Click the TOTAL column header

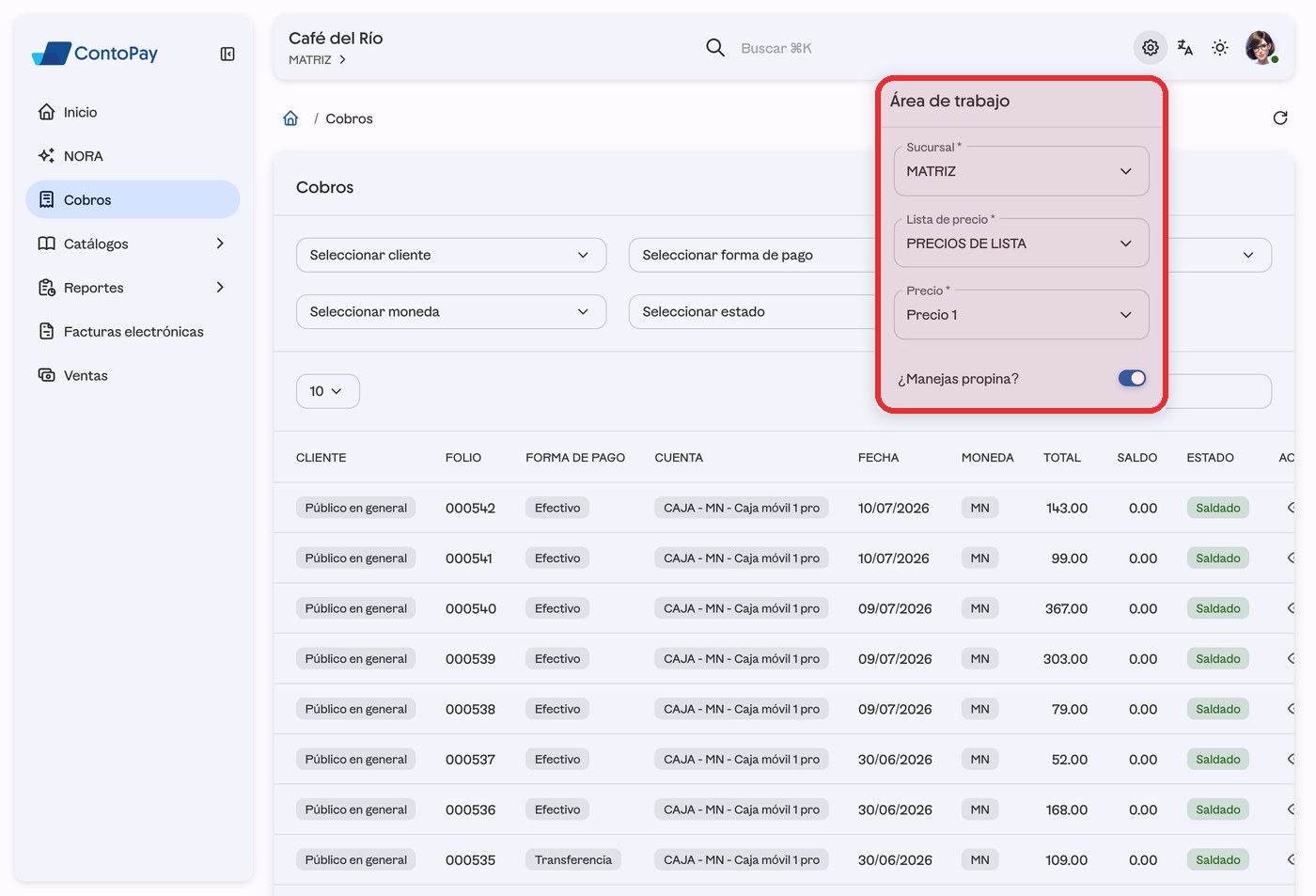coord(1062,458)
